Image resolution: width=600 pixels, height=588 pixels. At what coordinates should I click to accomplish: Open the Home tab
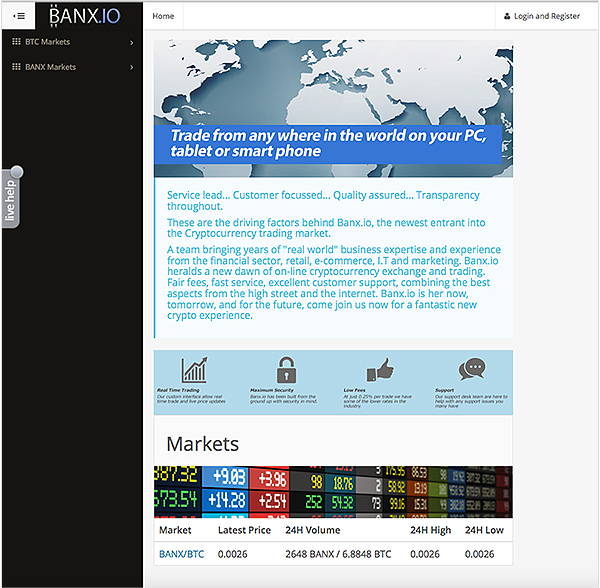(x=163, y=16)
